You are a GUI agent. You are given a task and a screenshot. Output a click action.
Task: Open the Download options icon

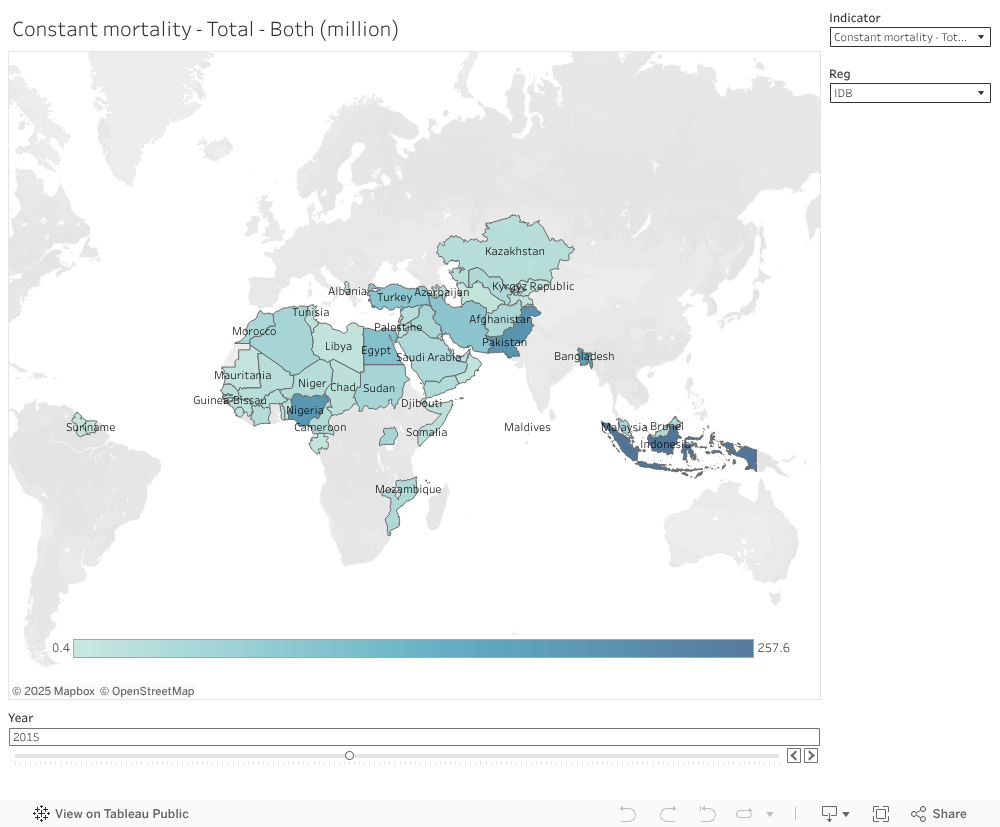point(835,814)
